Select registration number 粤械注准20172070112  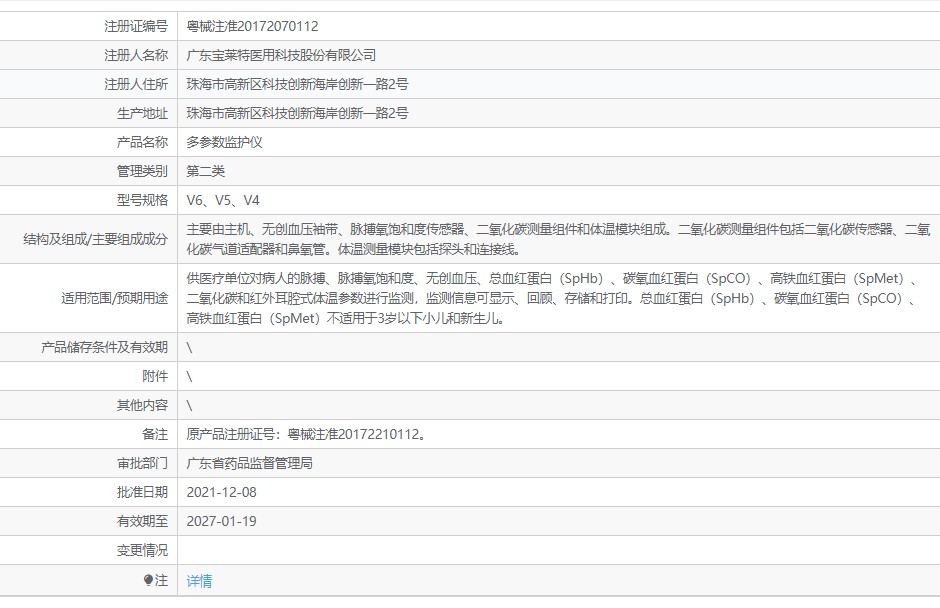(252, 26)
